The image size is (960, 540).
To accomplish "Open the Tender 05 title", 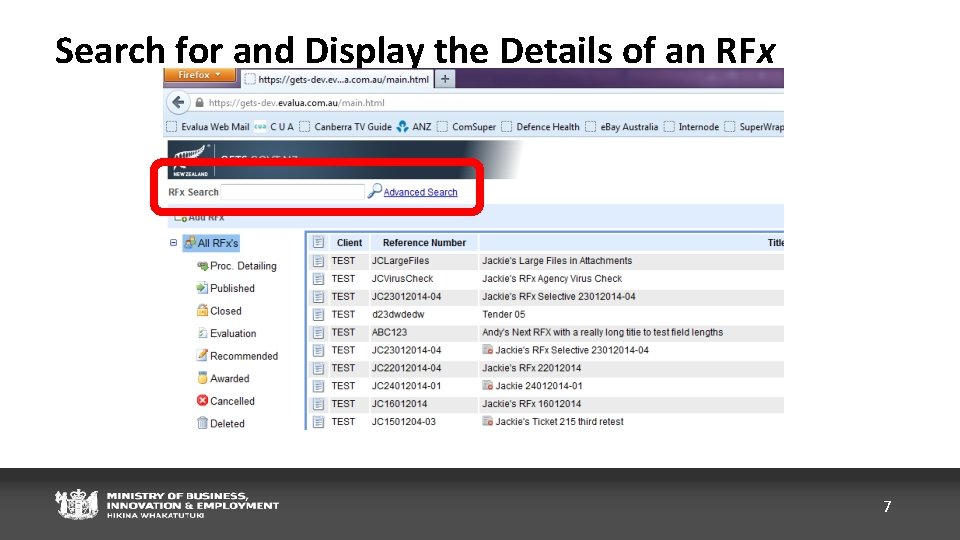I will [503, 315].
